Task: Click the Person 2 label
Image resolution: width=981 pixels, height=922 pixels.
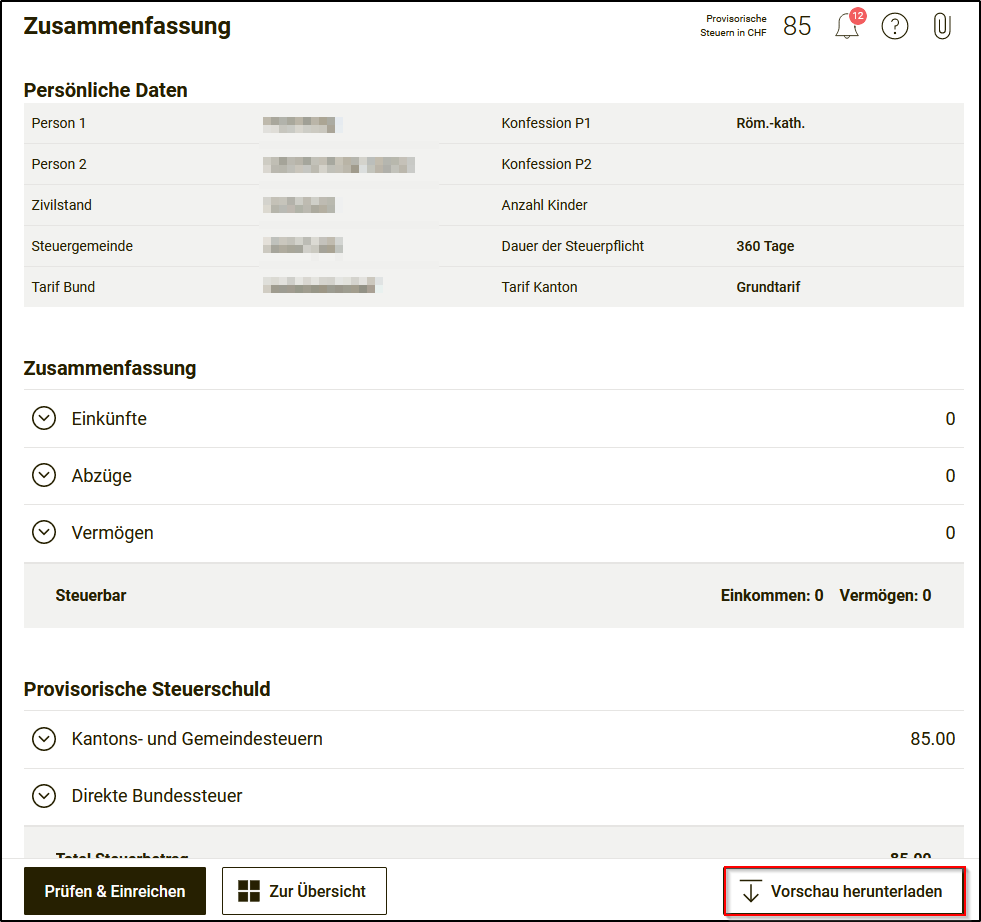Action: click(59, 164)
